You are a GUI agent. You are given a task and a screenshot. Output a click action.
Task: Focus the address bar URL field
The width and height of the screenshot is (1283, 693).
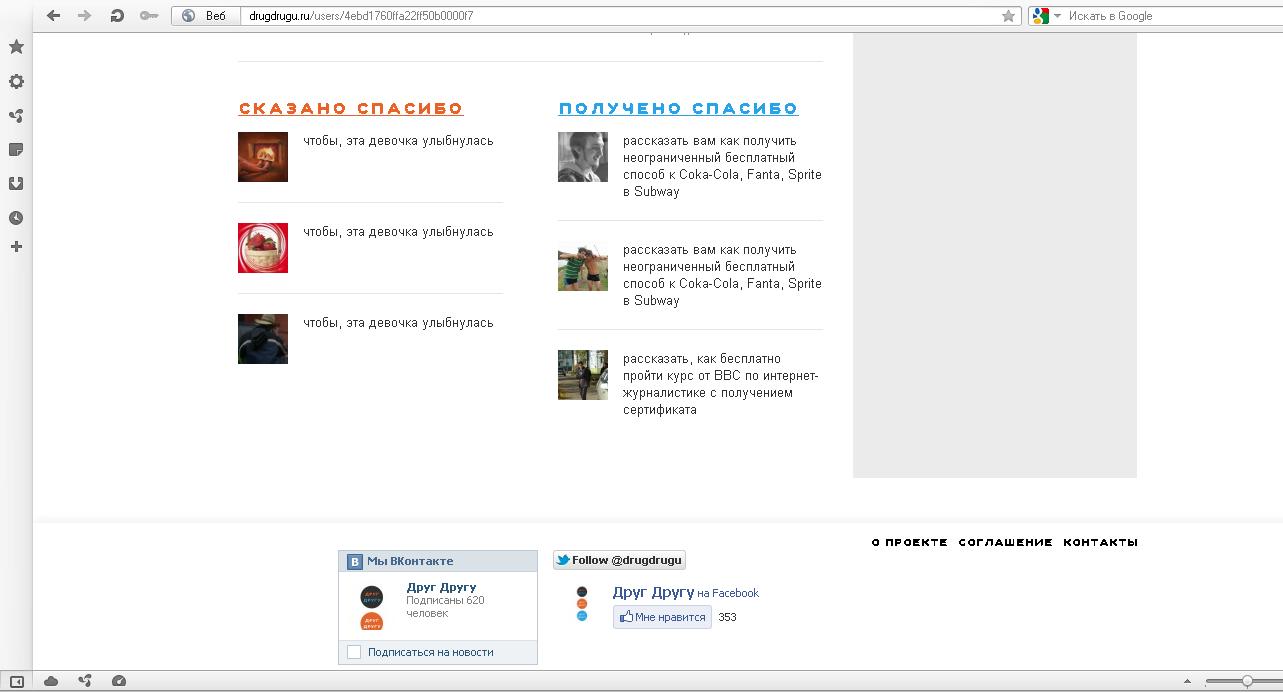[620, 16]
